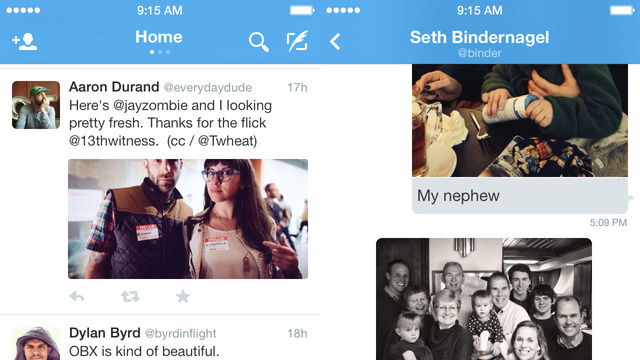This screenshot has height=360, width=640.
Task: Open Aaron Durand's profile avatar
Action: [36, 105]
